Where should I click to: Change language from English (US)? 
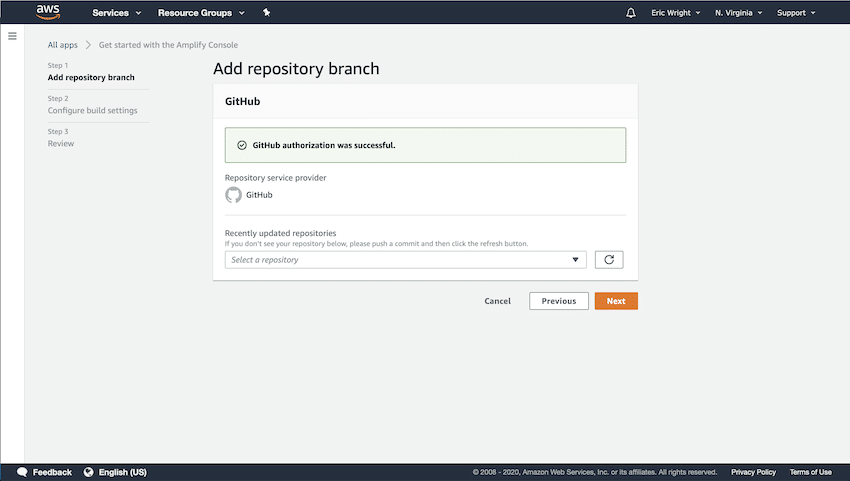(123, 472)
